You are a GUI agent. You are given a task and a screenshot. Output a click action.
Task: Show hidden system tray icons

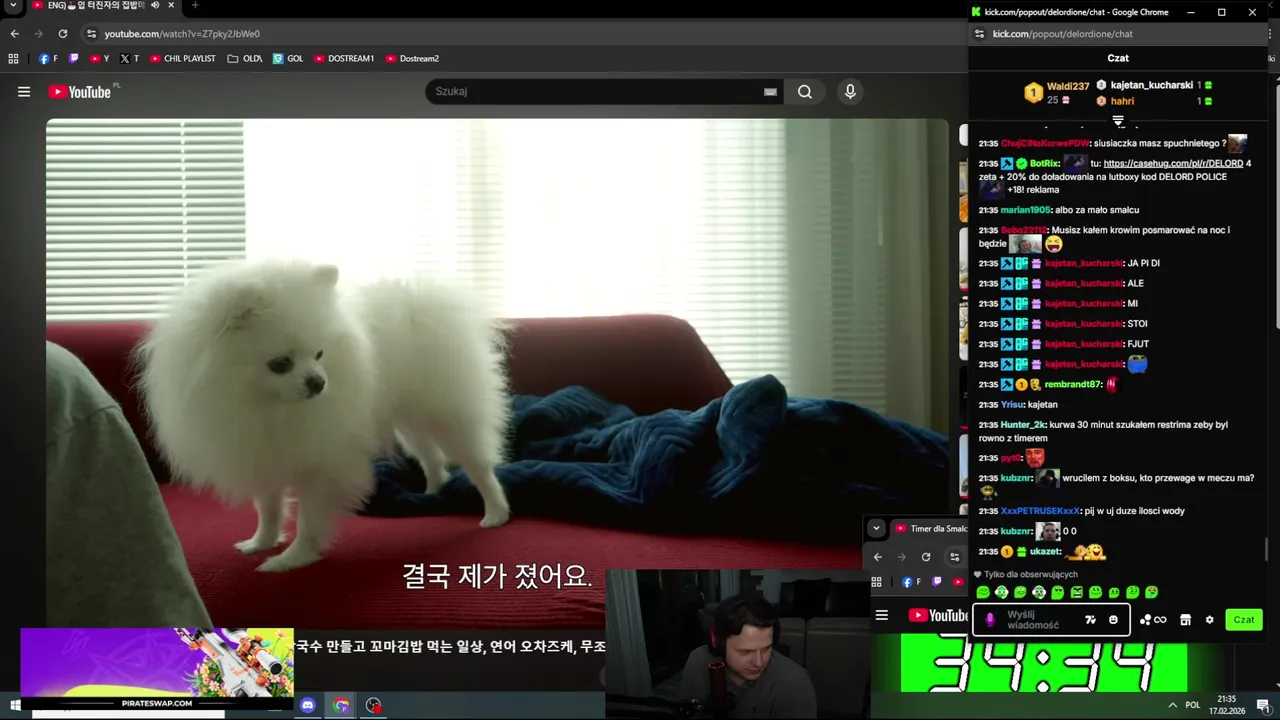pyautogui.click(x=1173, y=705)
